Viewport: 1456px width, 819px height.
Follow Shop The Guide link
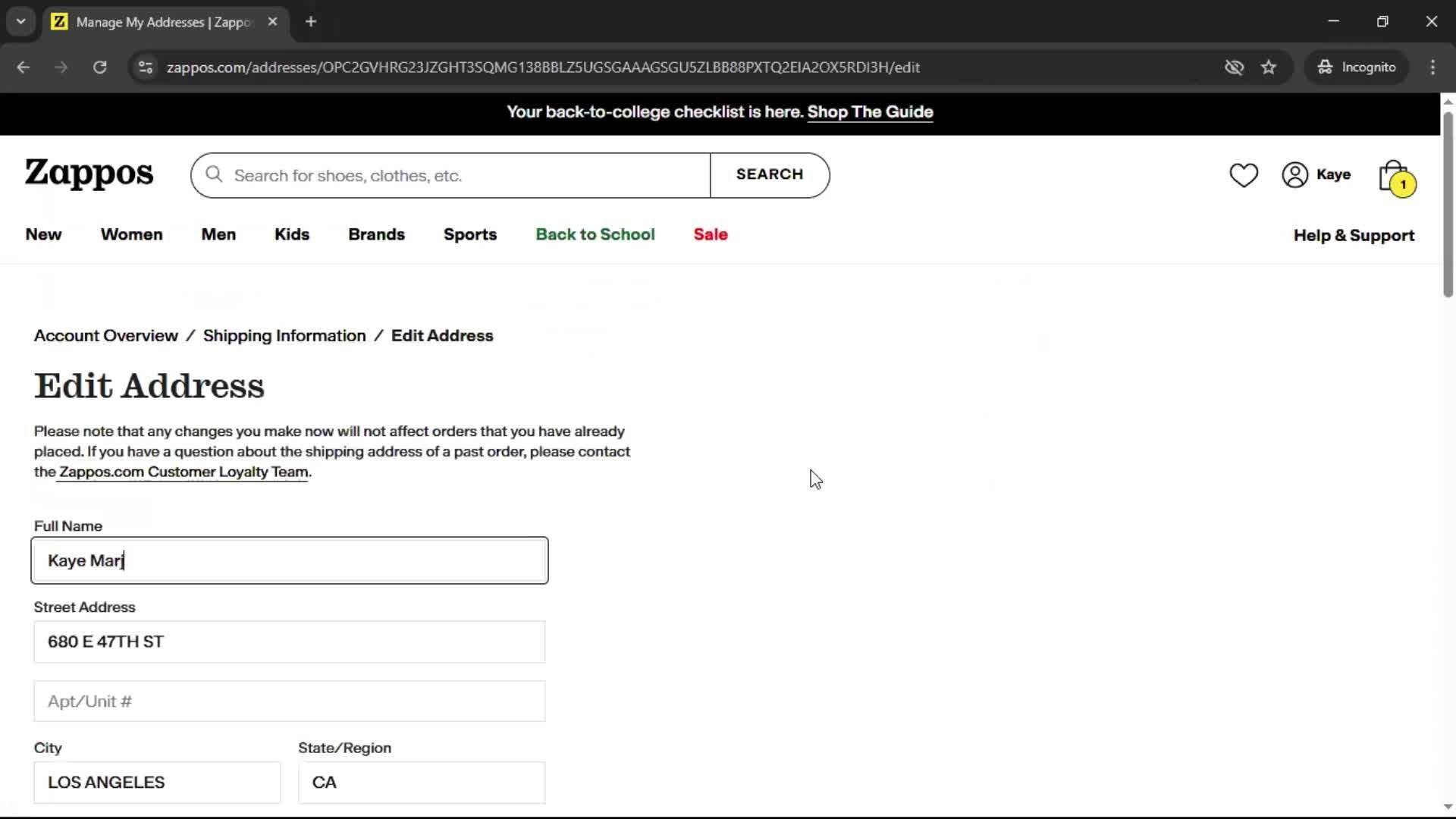[870, 112]
